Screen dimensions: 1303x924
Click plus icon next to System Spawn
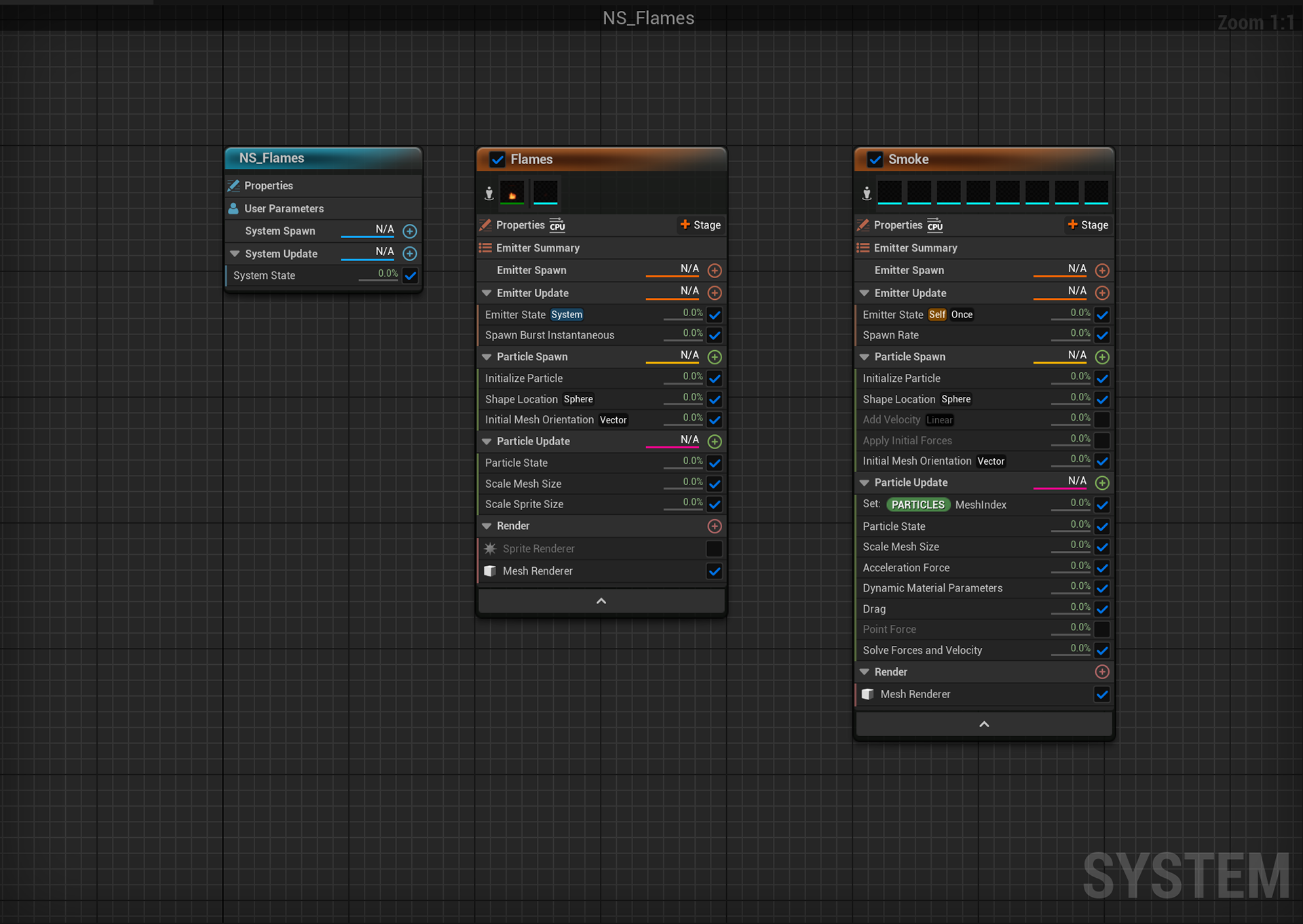[x=410, y=231]
